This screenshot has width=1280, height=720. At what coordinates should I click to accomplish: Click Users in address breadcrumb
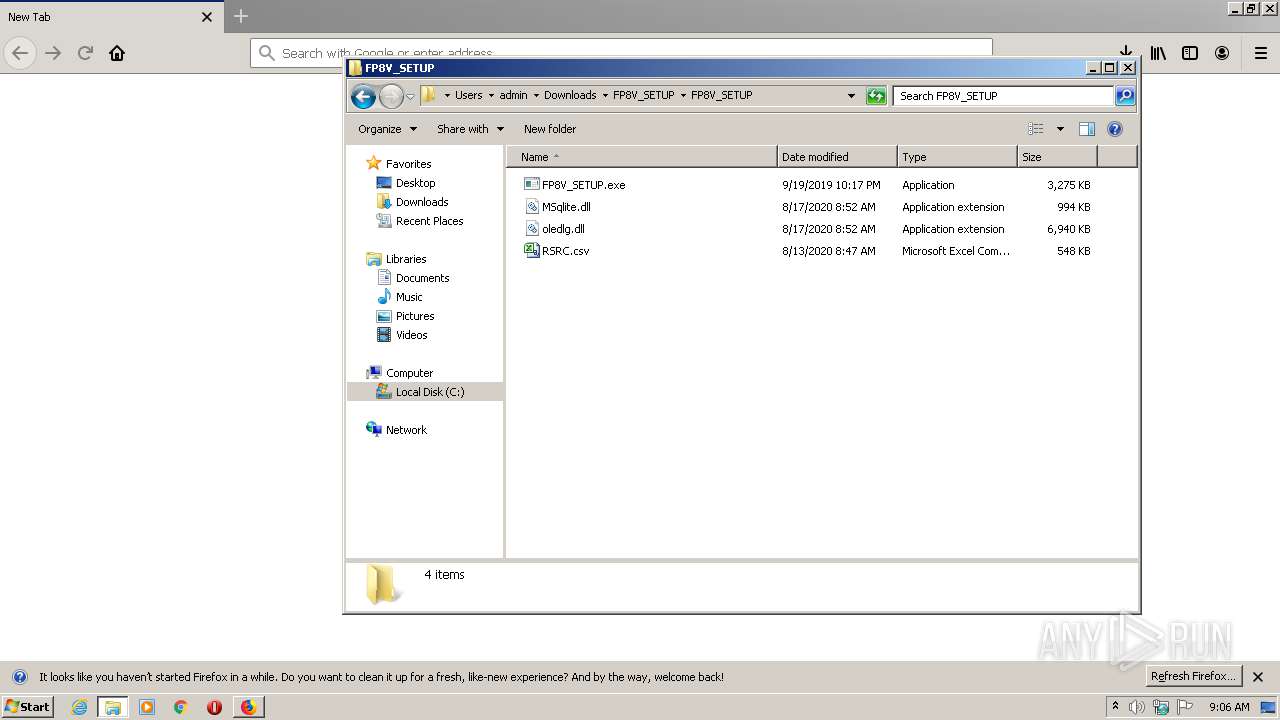(x=468, y=95)
